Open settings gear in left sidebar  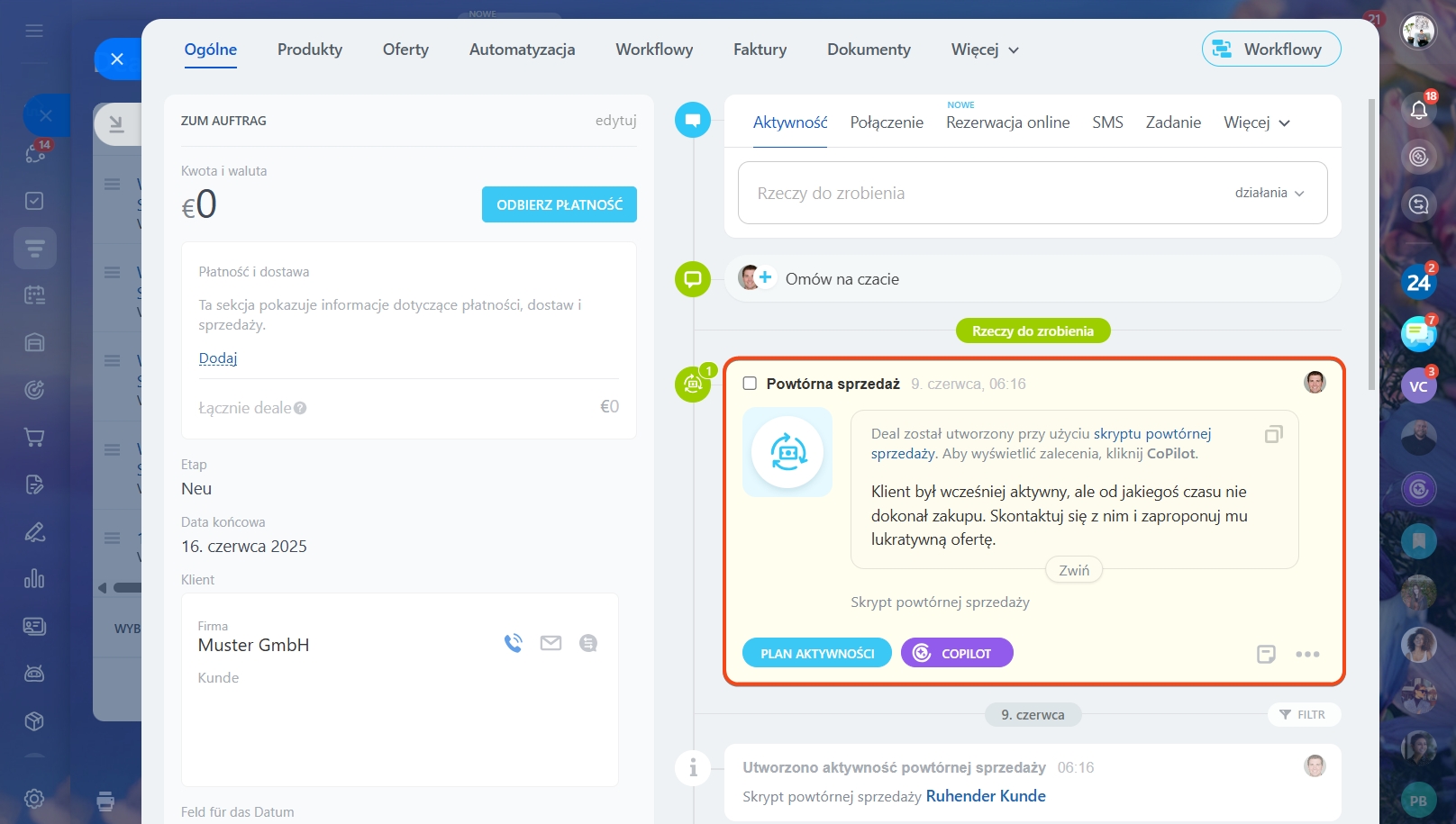tap(34, 798)
